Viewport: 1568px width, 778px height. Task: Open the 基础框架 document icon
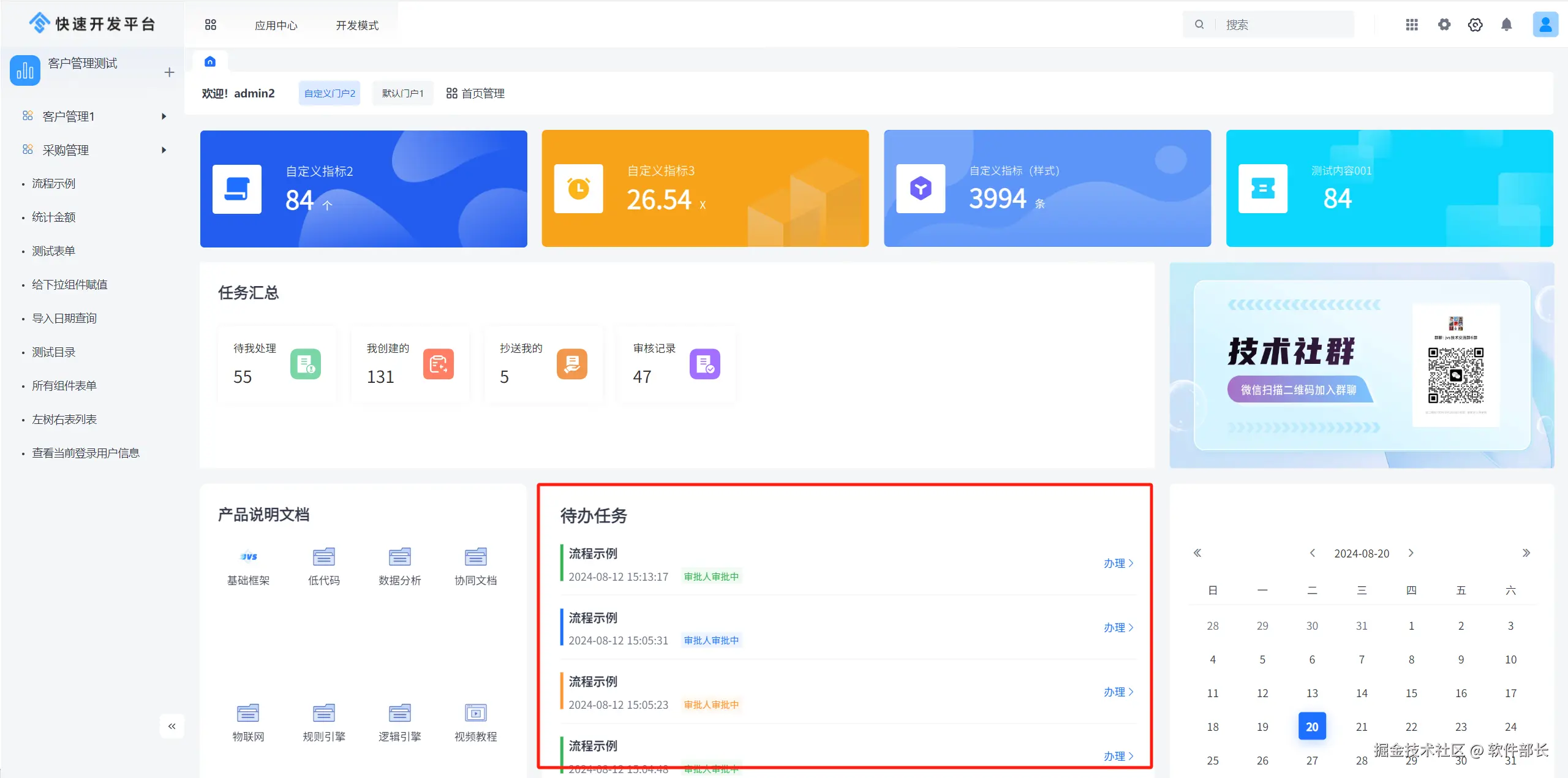pos(248,557)
